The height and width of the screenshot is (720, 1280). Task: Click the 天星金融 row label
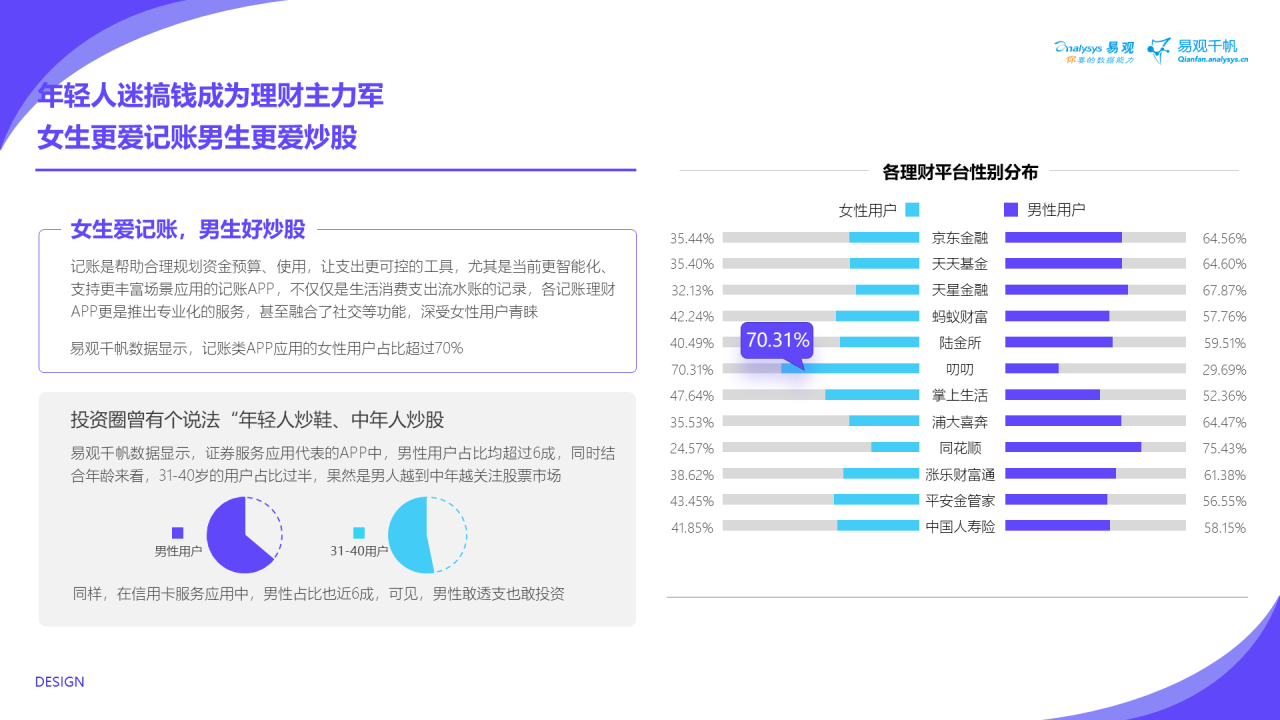tap(960, 290)
